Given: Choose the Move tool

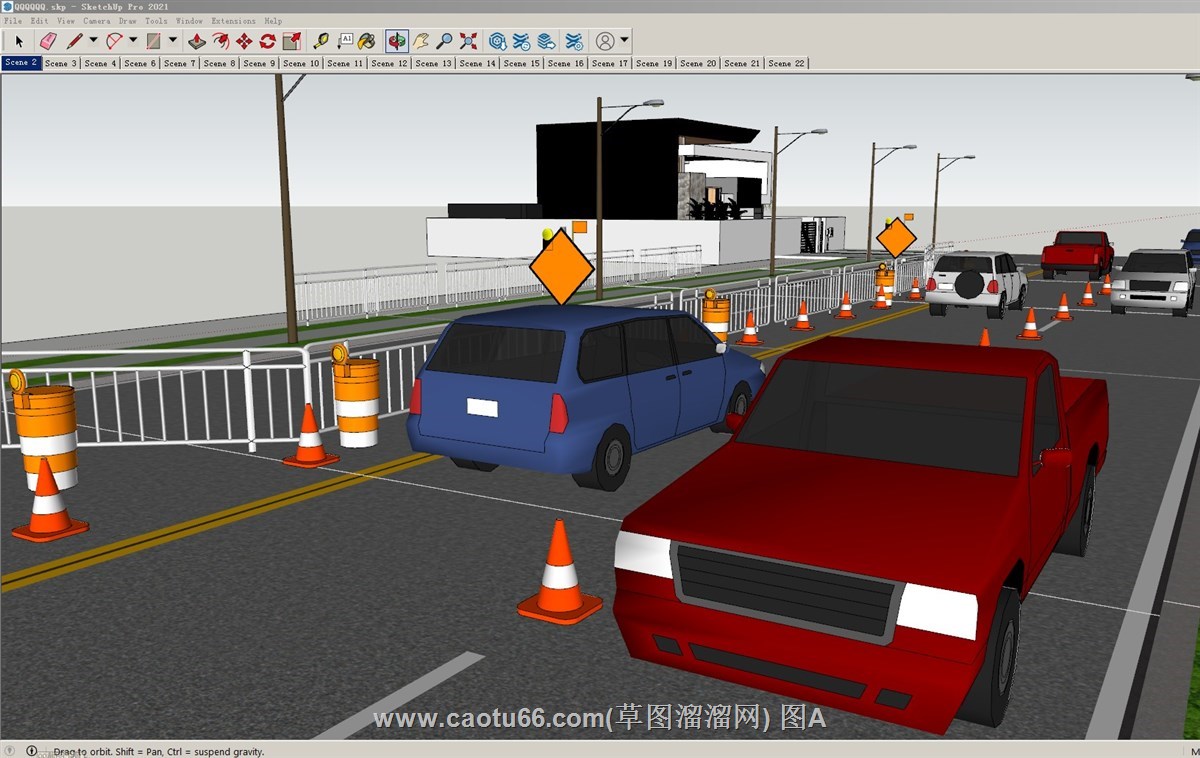Looking at the screenshot, I should 244,41.
